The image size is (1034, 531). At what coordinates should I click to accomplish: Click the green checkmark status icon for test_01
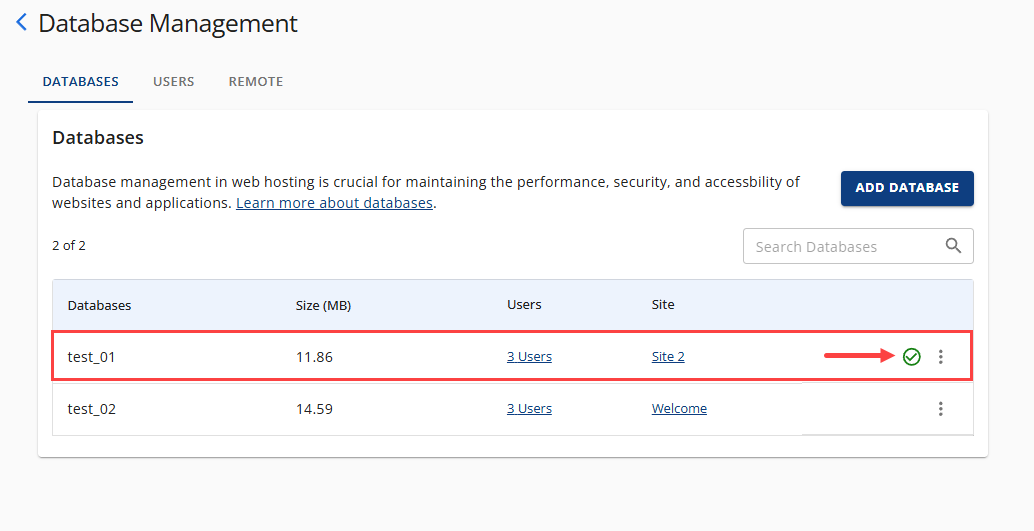click(911, 357)
